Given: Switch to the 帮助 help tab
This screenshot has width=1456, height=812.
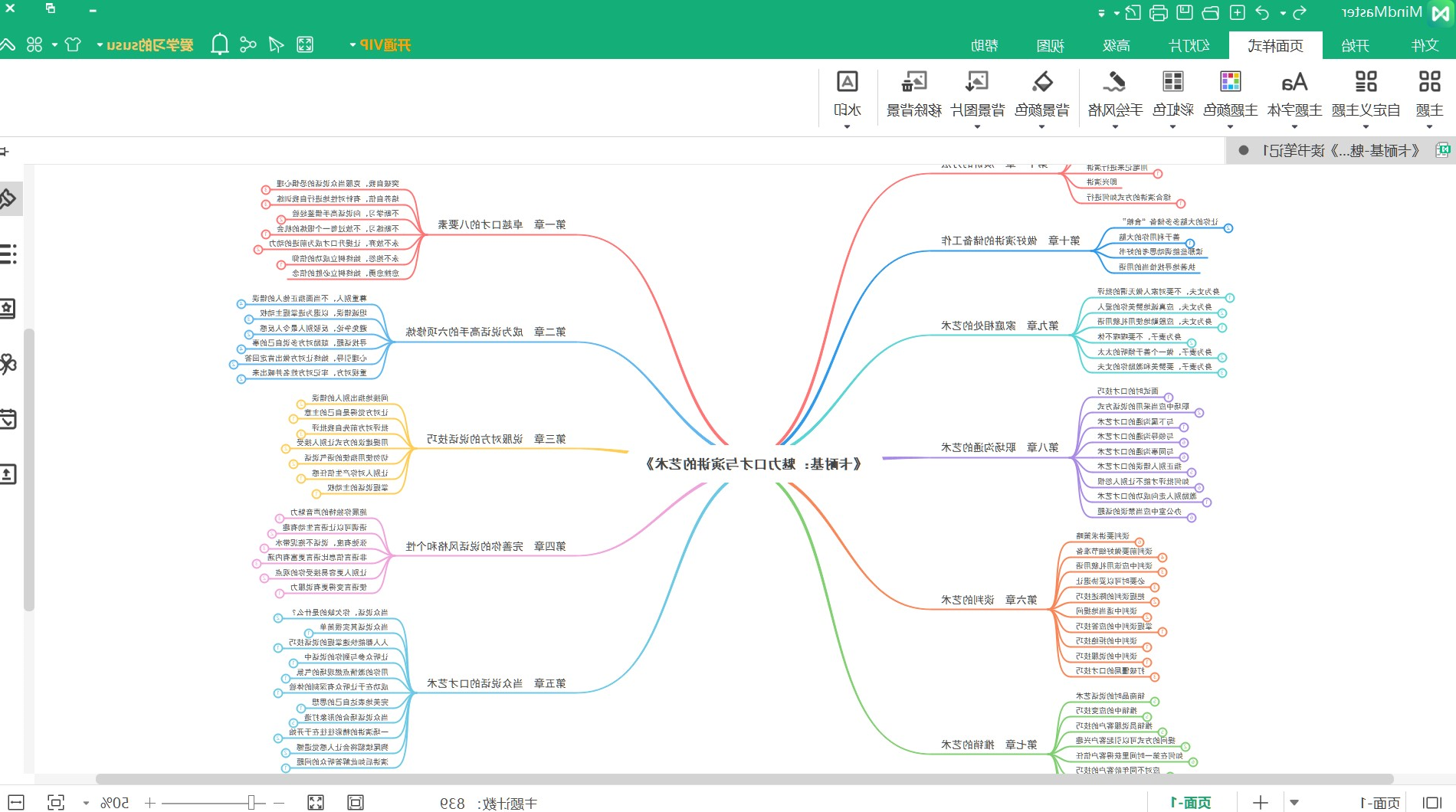Looking at the screenshot, I should pyautogui.click(x=984, y=45).
